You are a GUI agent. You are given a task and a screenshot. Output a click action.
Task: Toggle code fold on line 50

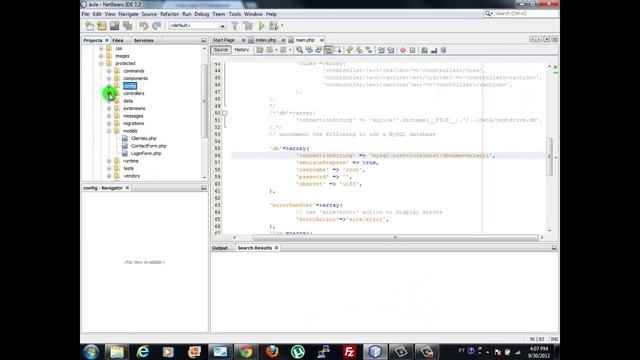(x=224, y=113)
